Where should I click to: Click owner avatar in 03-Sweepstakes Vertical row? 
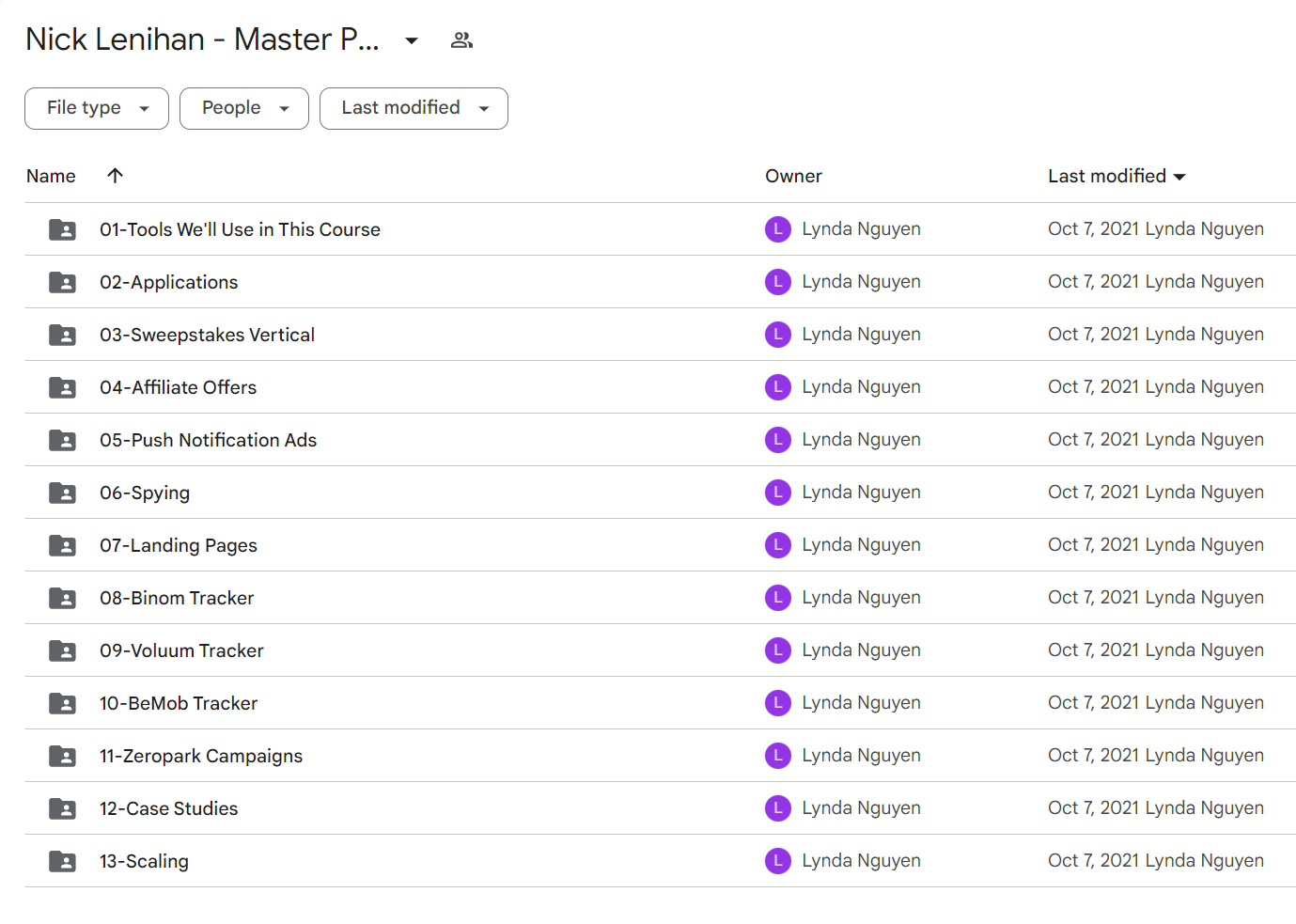pos(778,335)
